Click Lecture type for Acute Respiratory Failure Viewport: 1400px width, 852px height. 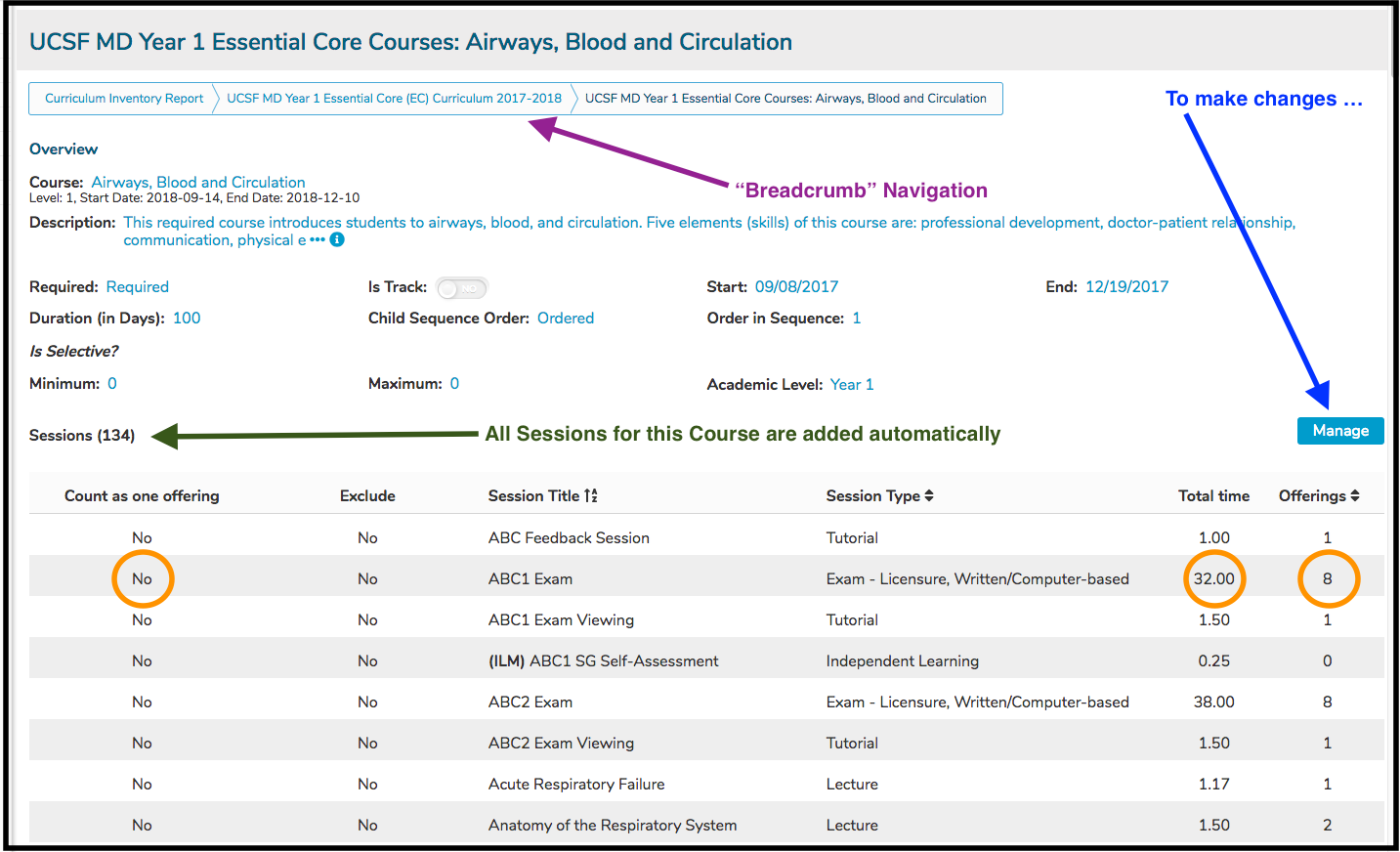pos(852,784)
